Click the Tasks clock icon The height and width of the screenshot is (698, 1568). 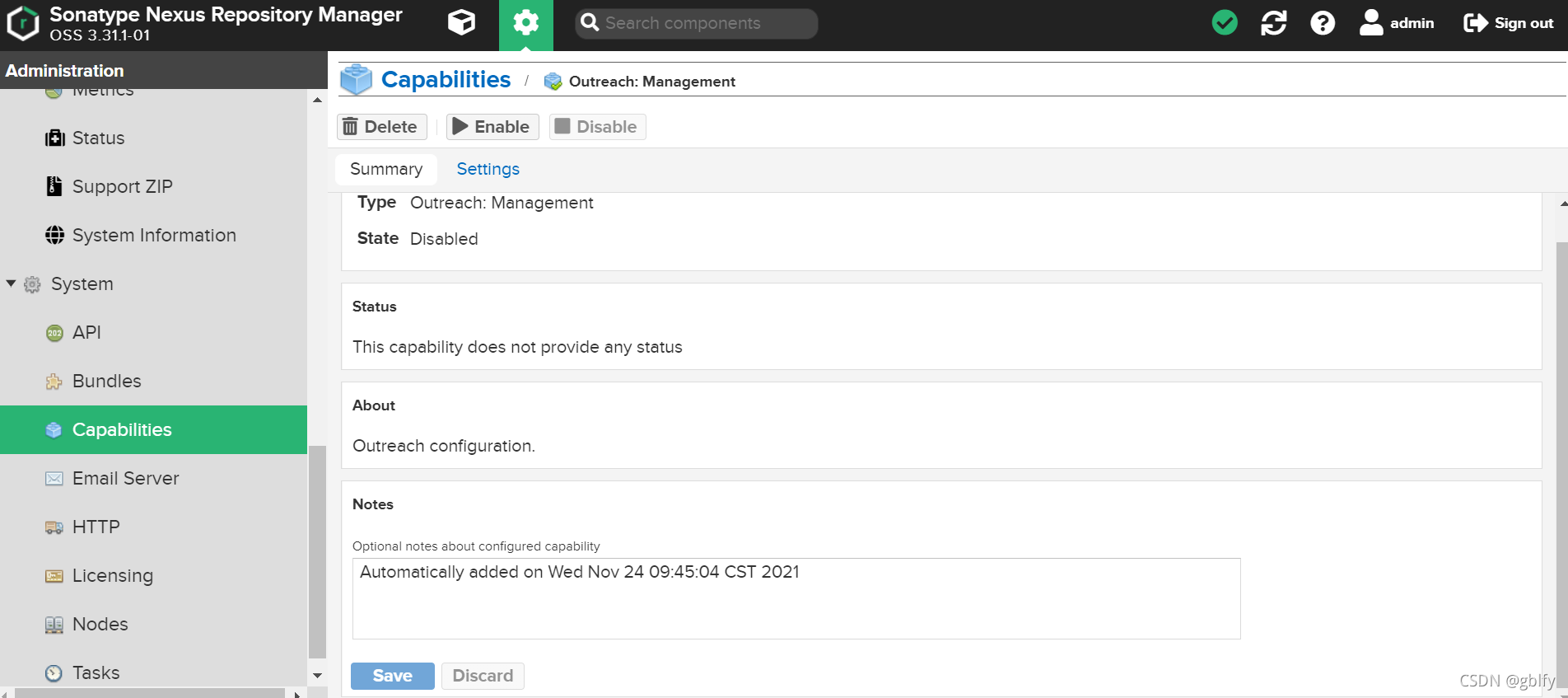click(54, 673)
